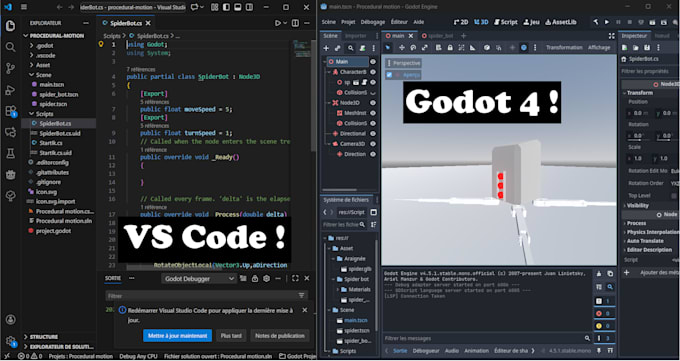Open Run and Debug view in VS Code

coord(10,90)
